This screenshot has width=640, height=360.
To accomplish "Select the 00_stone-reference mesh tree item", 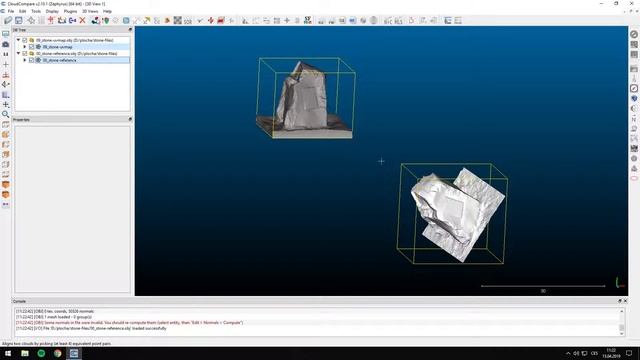I will coord(60,60).
